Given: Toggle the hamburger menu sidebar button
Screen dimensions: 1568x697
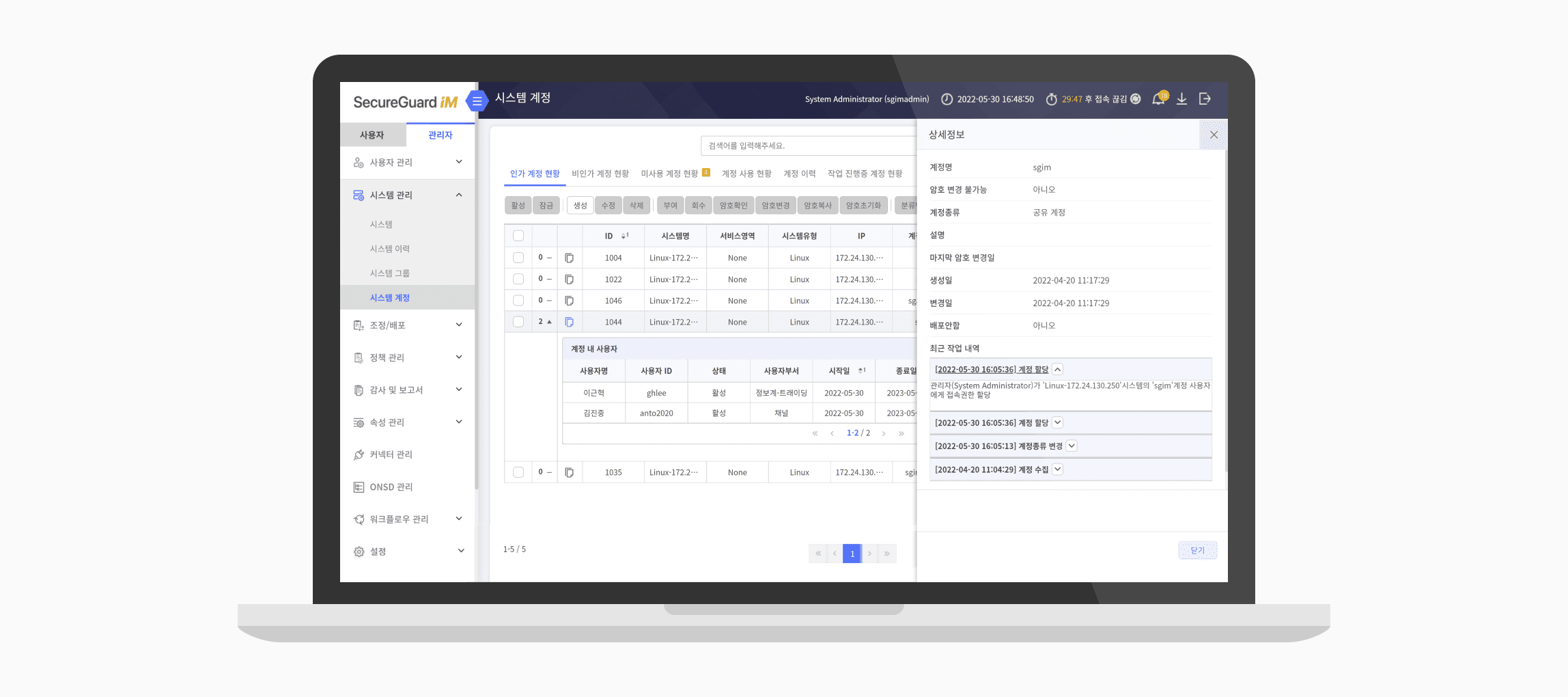Looking at the screenshot, I should pos(477,101).
